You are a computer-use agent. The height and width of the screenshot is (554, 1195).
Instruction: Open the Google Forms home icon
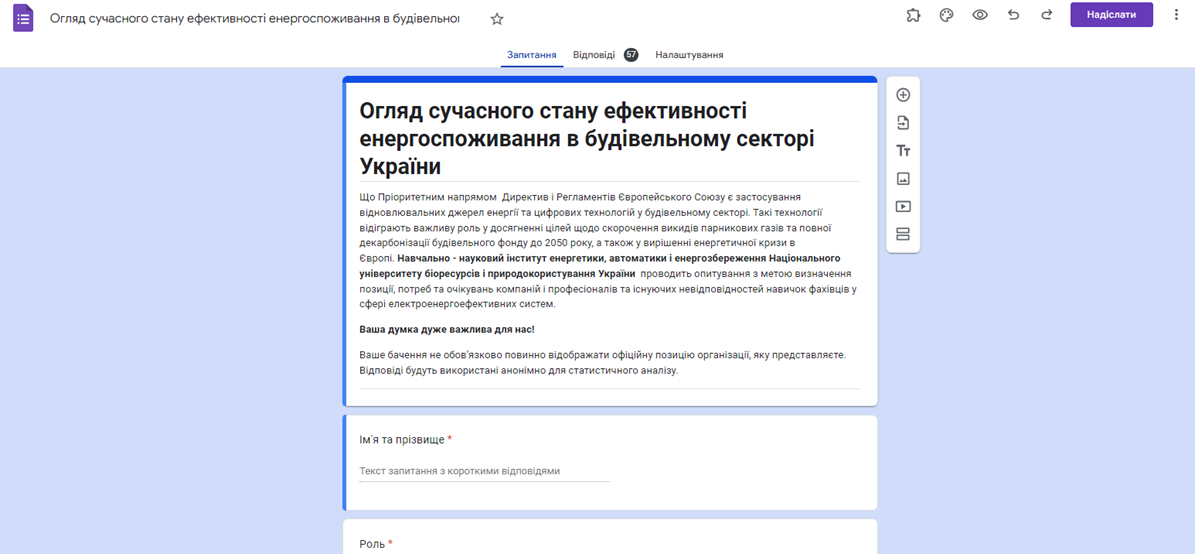point(23,18)
